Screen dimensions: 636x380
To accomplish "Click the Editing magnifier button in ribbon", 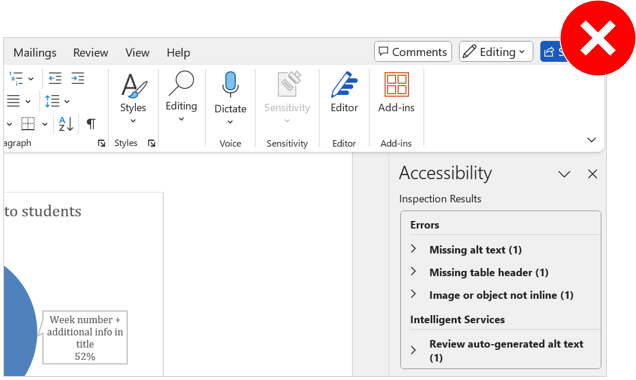I will click(181, 97).
